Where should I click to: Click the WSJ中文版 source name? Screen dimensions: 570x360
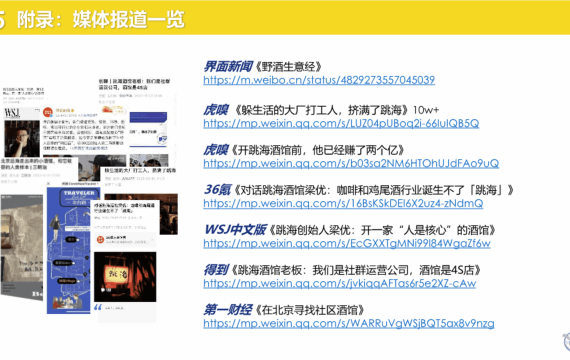[x=235, y=230]
